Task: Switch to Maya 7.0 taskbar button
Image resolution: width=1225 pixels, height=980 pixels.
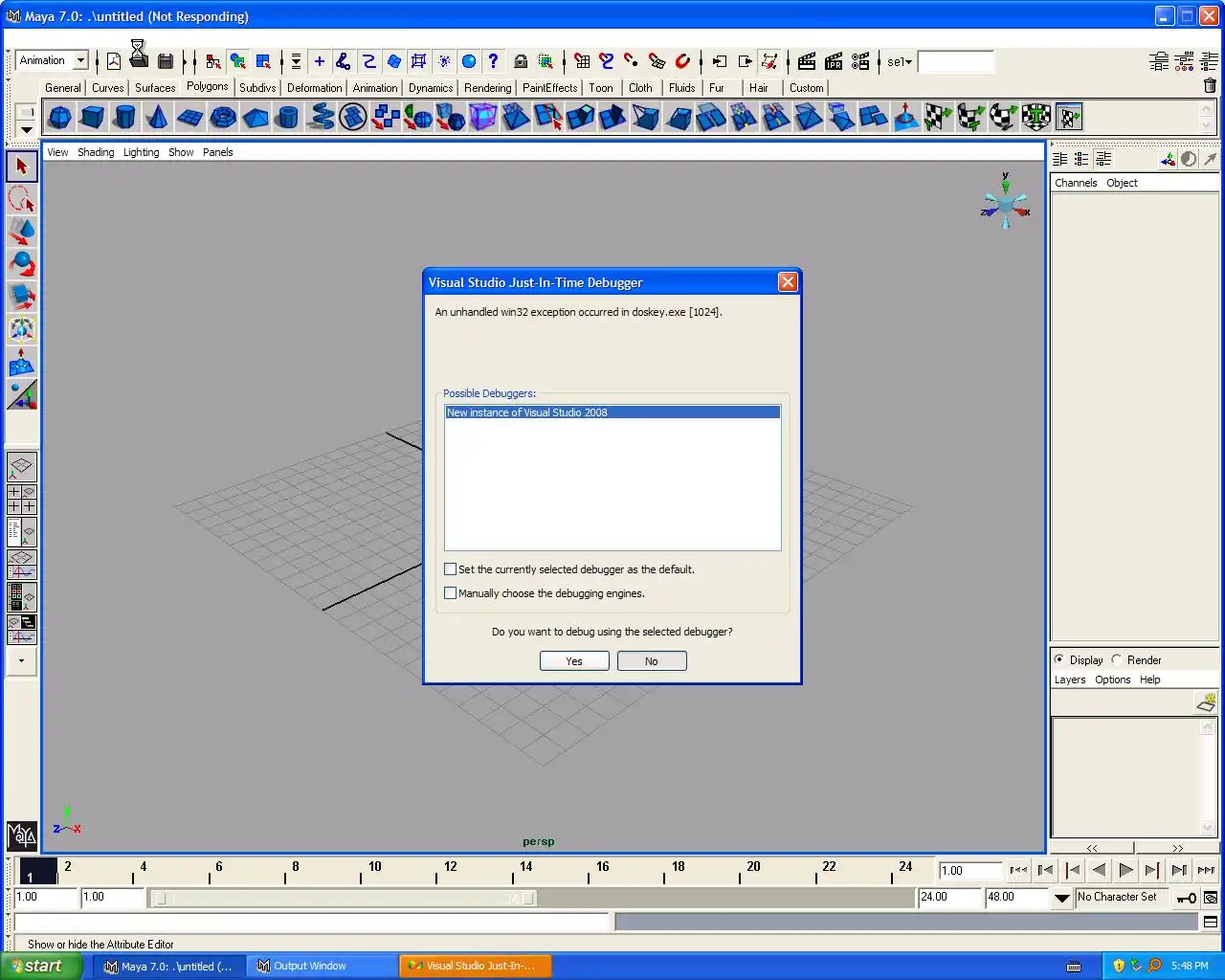Action: click(169, 966)
